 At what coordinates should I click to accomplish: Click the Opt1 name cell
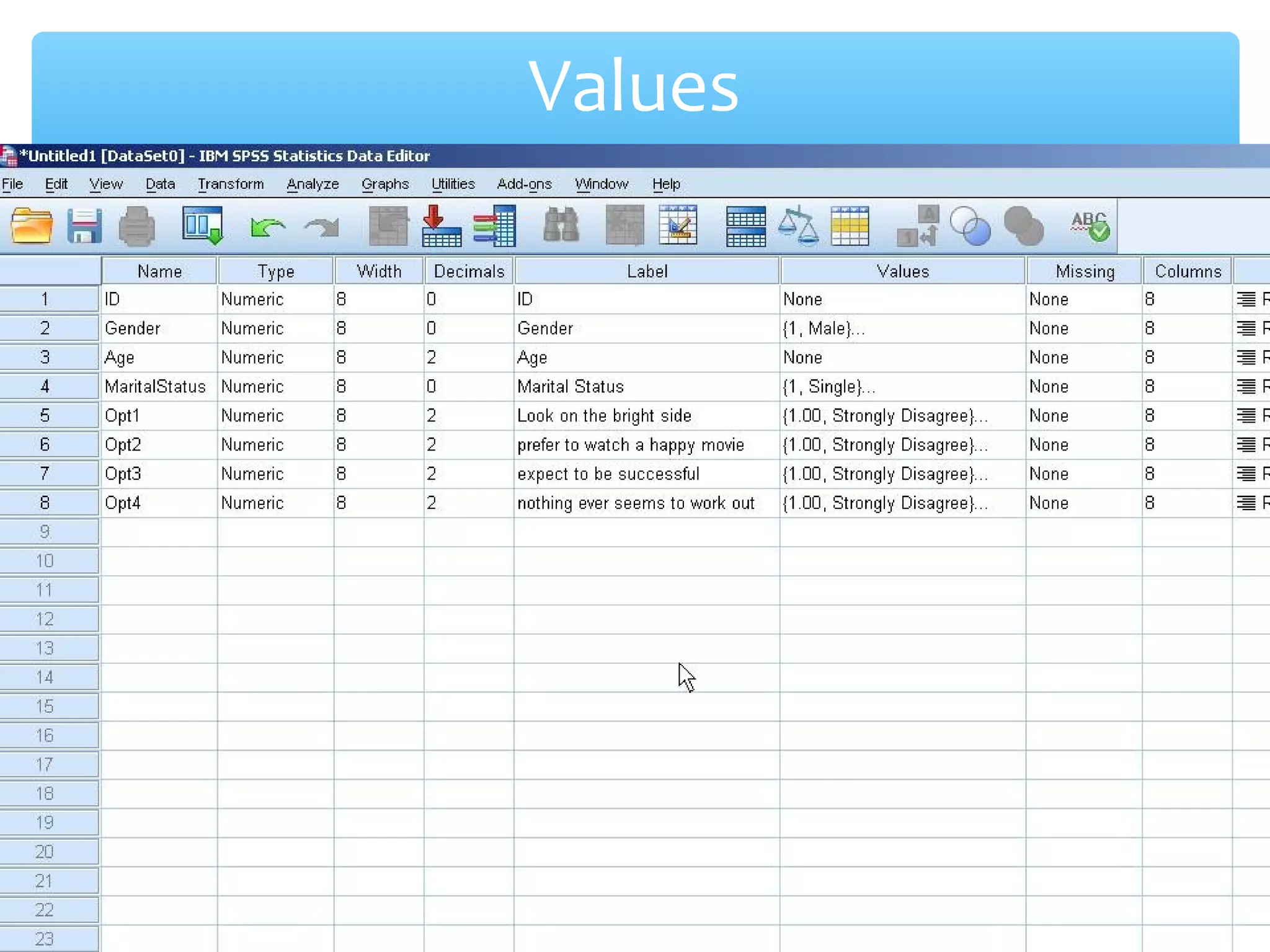pos(159,416)
